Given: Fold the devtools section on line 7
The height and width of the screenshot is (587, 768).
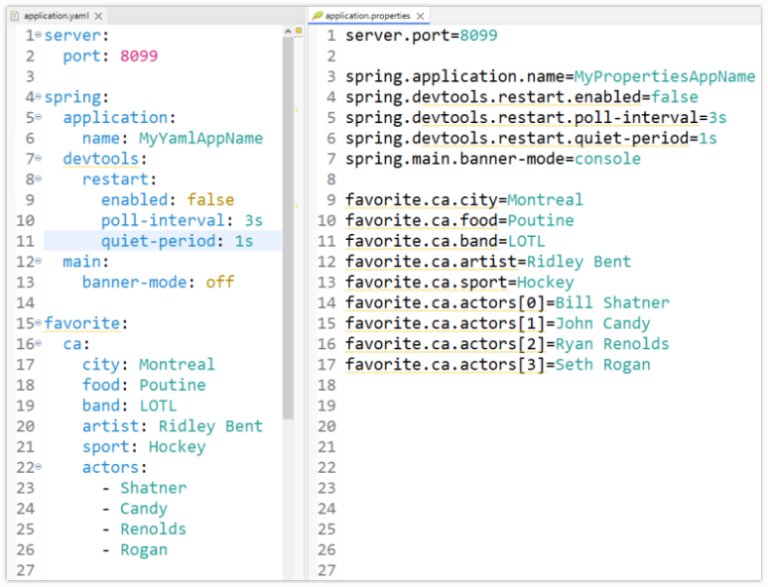Looking at the screenshot, I should (x=39, y=158).
